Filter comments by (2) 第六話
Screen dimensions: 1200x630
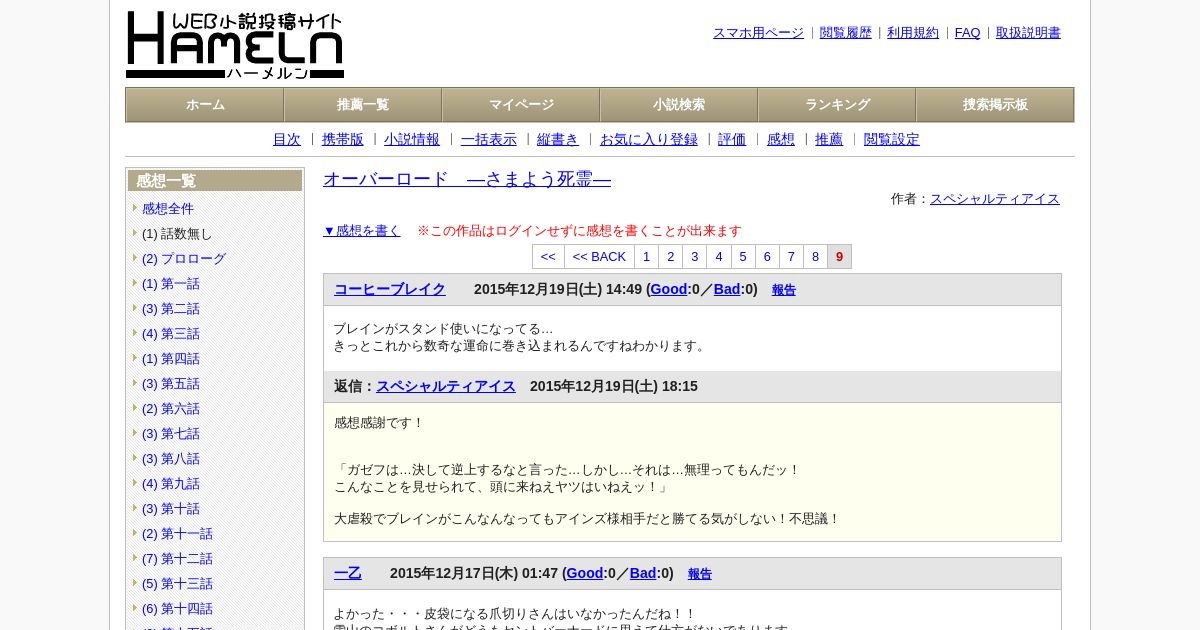coord(171,409)
